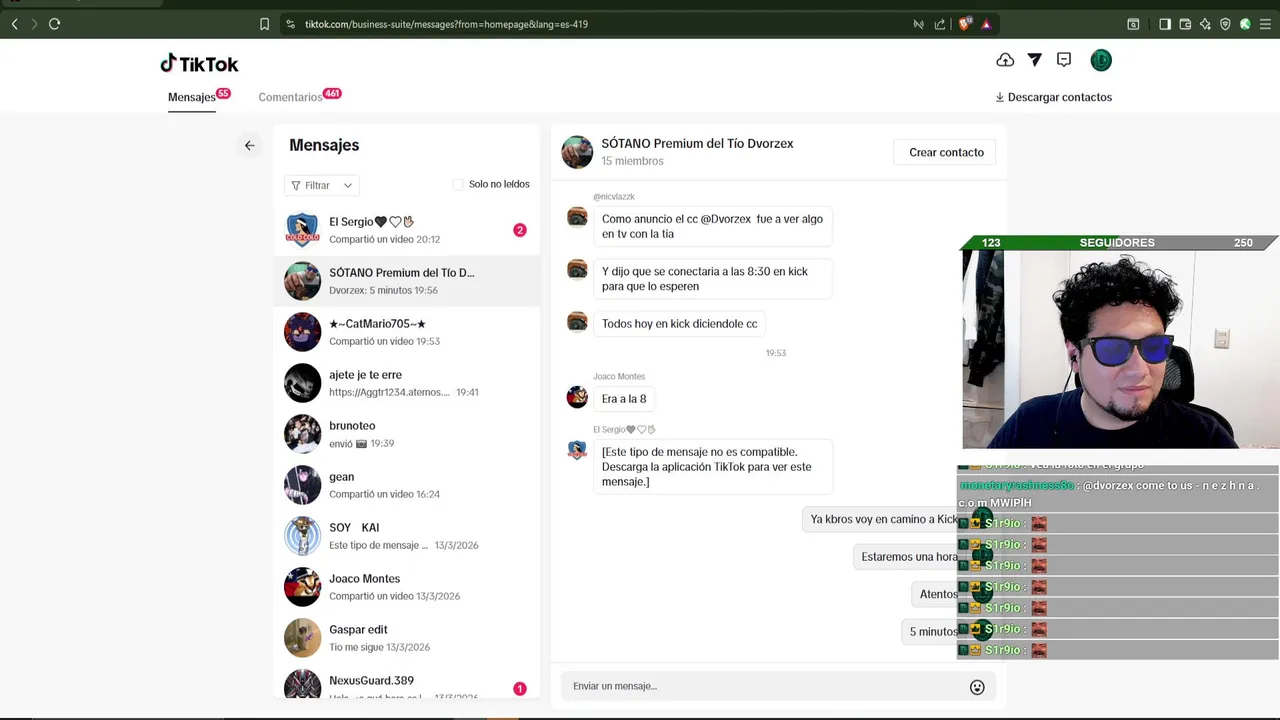Open the Brave VPN shield icon
Screen dimensions: 1280x720
[1225, 24]
